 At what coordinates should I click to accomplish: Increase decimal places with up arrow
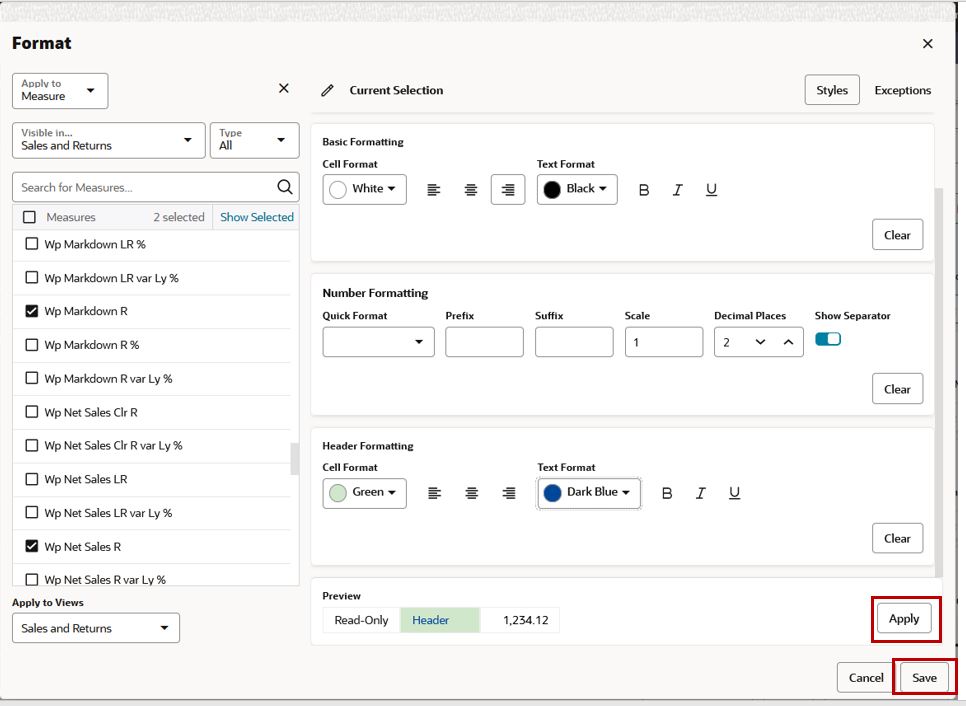point(788,342)
